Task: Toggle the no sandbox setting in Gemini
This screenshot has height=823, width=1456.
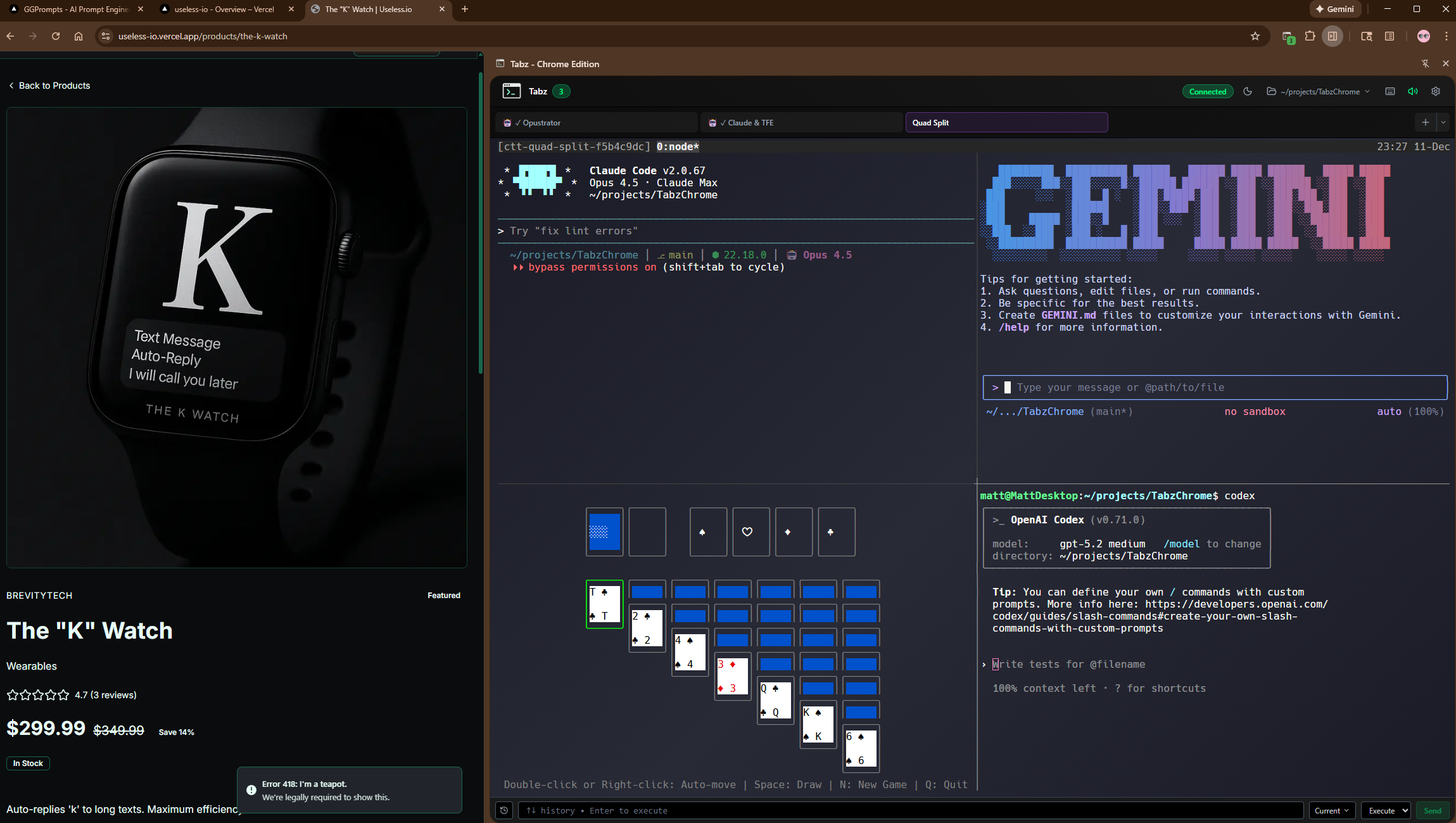Action: 1255,411
